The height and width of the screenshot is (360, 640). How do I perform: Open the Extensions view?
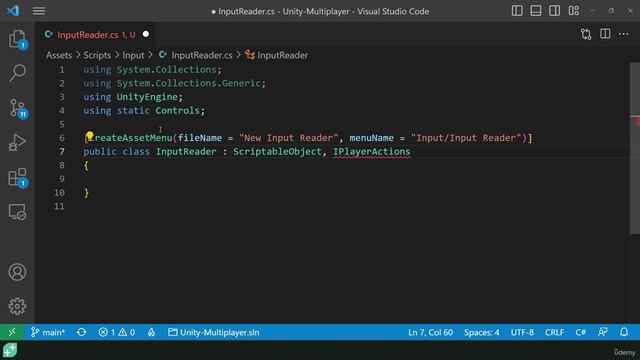point(17,178)
